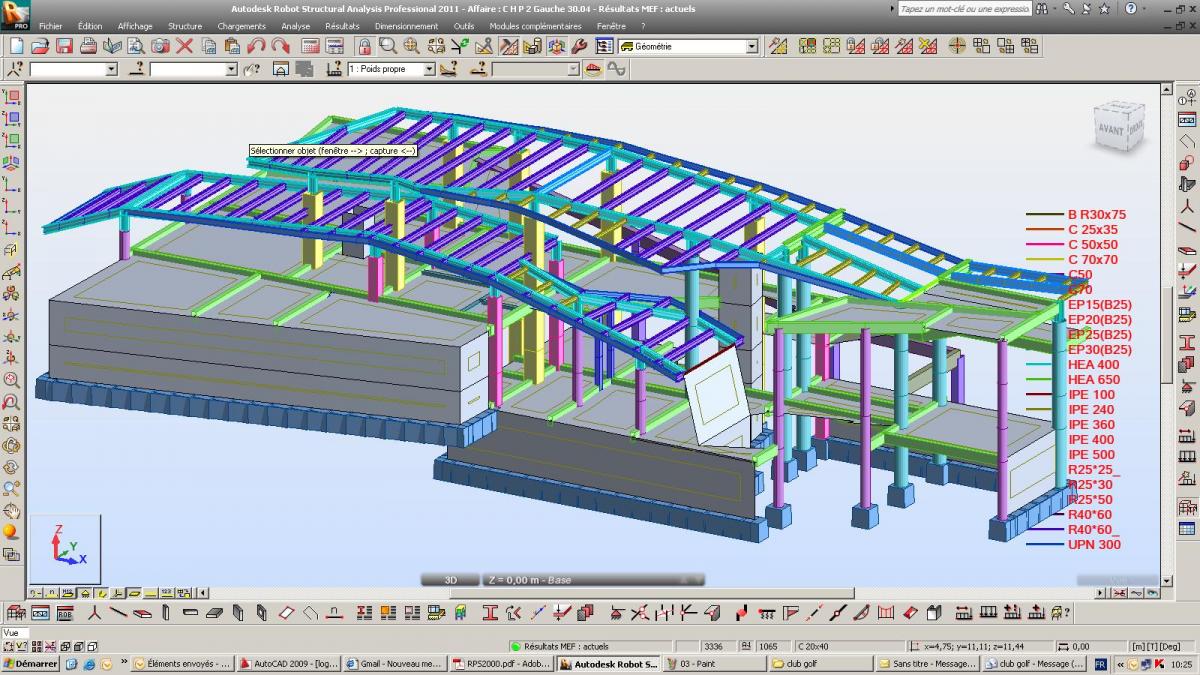Redo the last undone action
The image size is (1200, 675).
click(x=280, y=46)
